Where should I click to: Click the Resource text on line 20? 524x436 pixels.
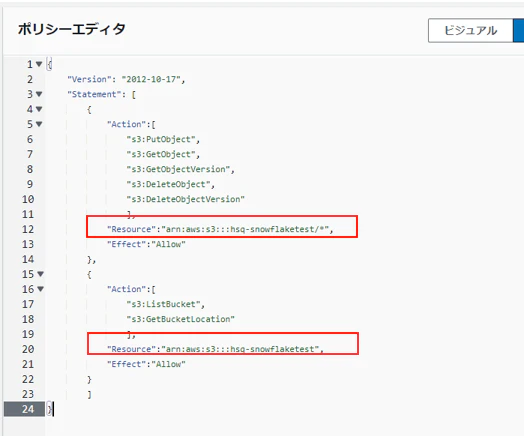(x=215, y=349)
